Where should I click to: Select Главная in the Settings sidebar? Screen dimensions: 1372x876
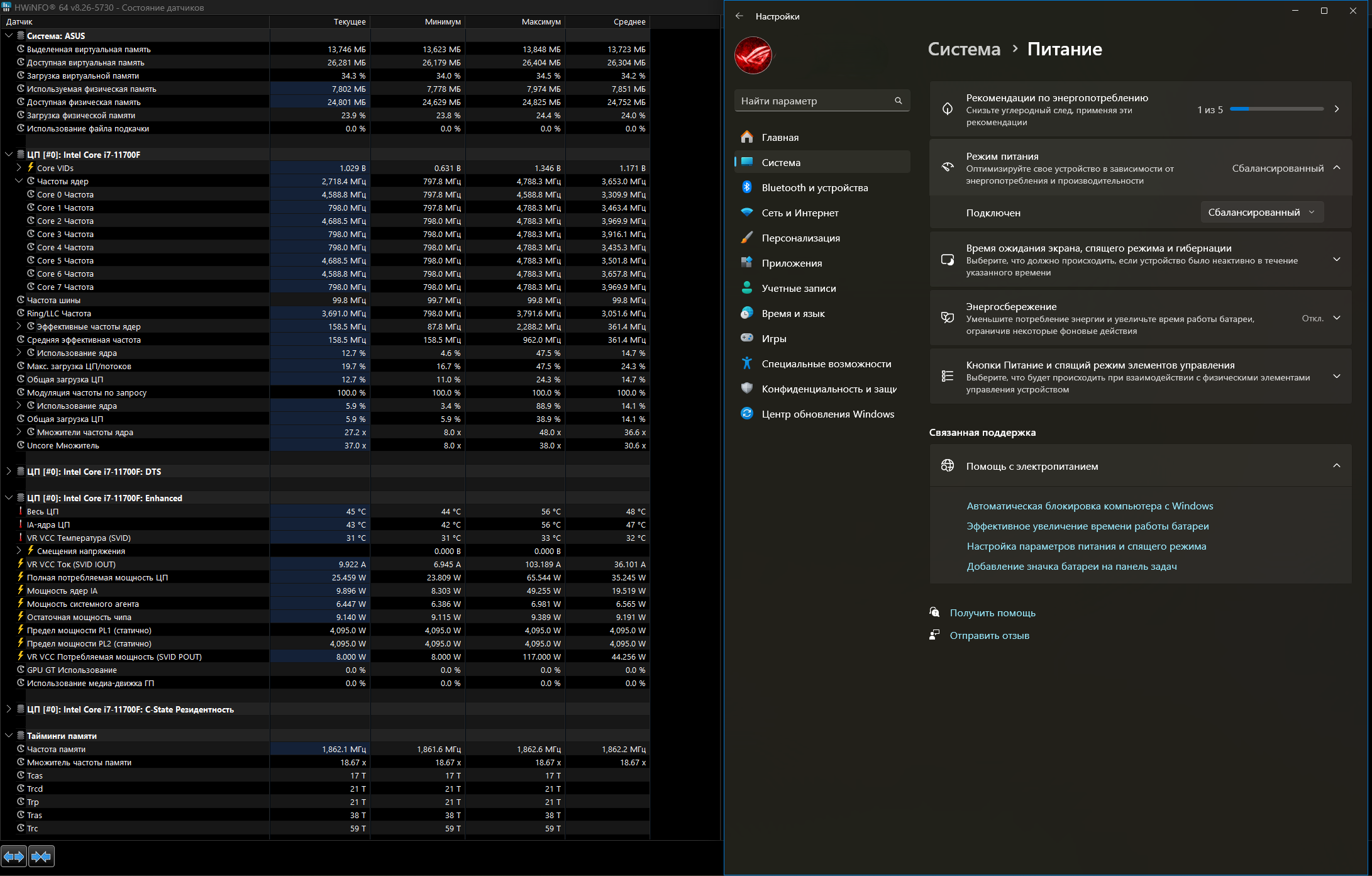point(780,137)
